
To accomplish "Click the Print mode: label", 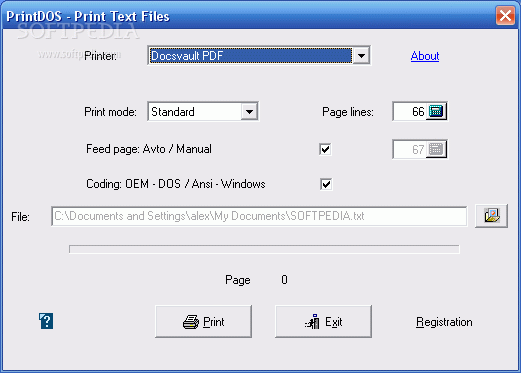I will point(110,112).
